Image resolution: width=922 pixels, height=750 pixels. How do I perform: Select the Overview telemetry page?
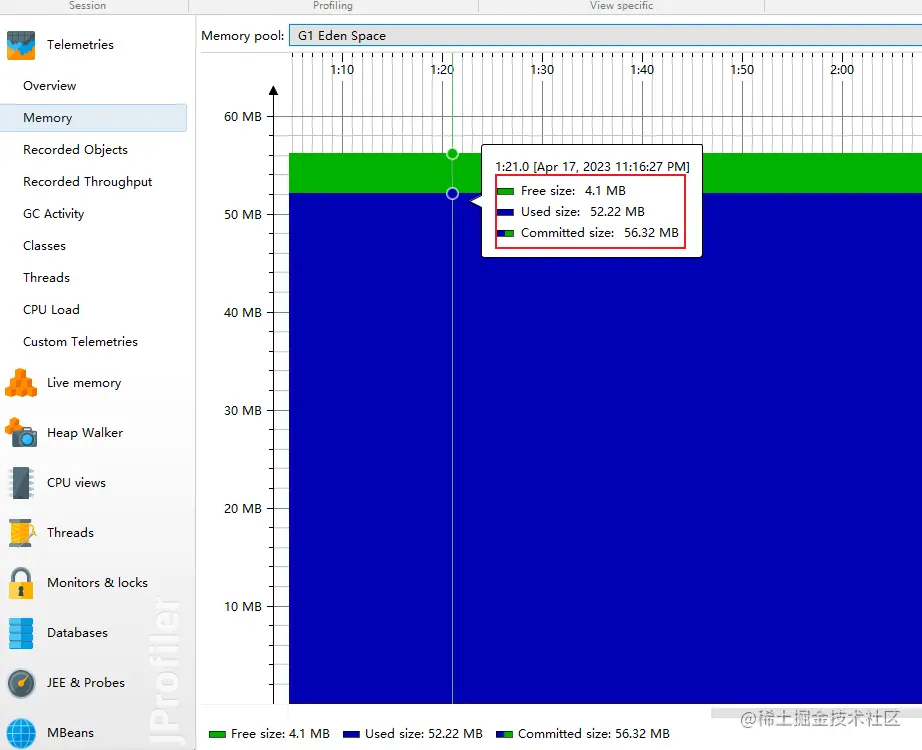click(x=48, y=86)
